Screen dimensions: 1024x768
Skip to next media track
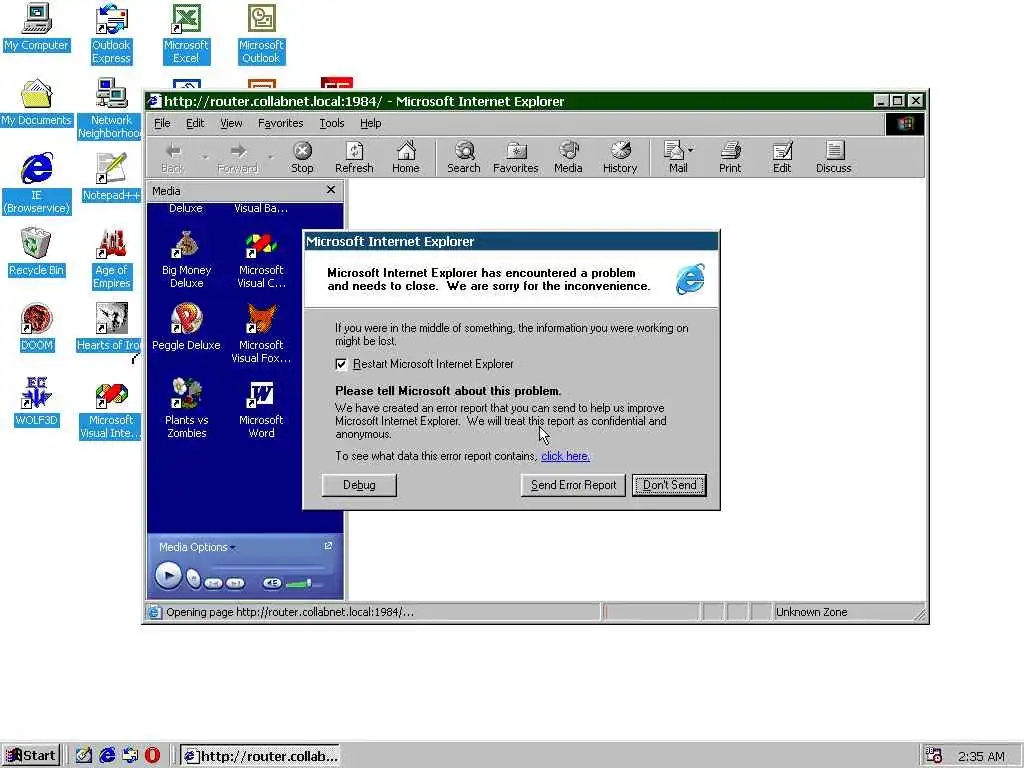pos(235,583)
